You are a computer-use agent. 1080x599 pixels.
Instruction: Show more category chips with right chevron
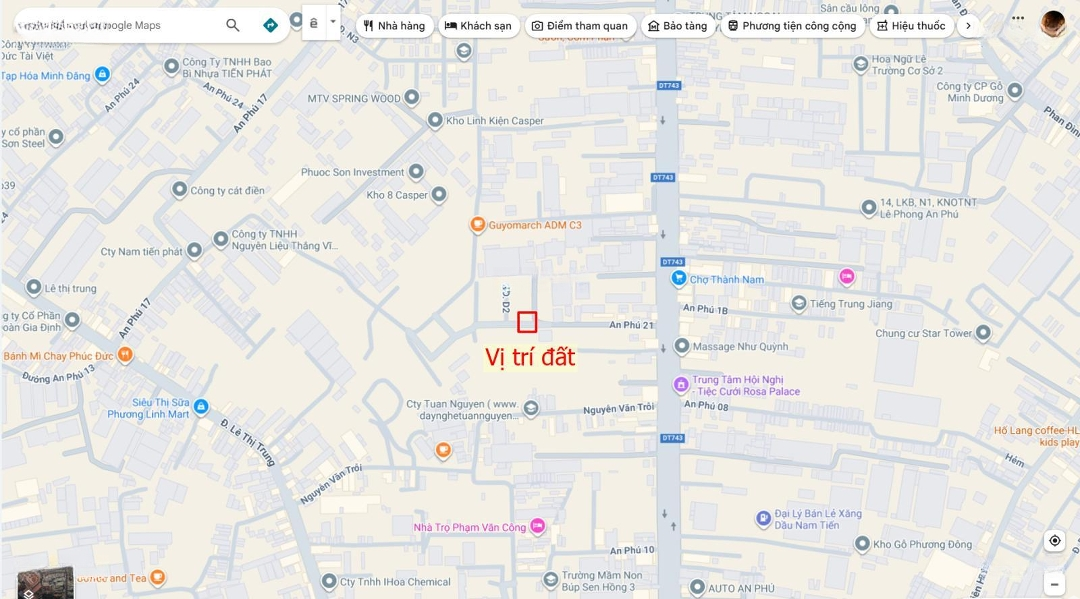pyautogui.click(x=968, y=25)
